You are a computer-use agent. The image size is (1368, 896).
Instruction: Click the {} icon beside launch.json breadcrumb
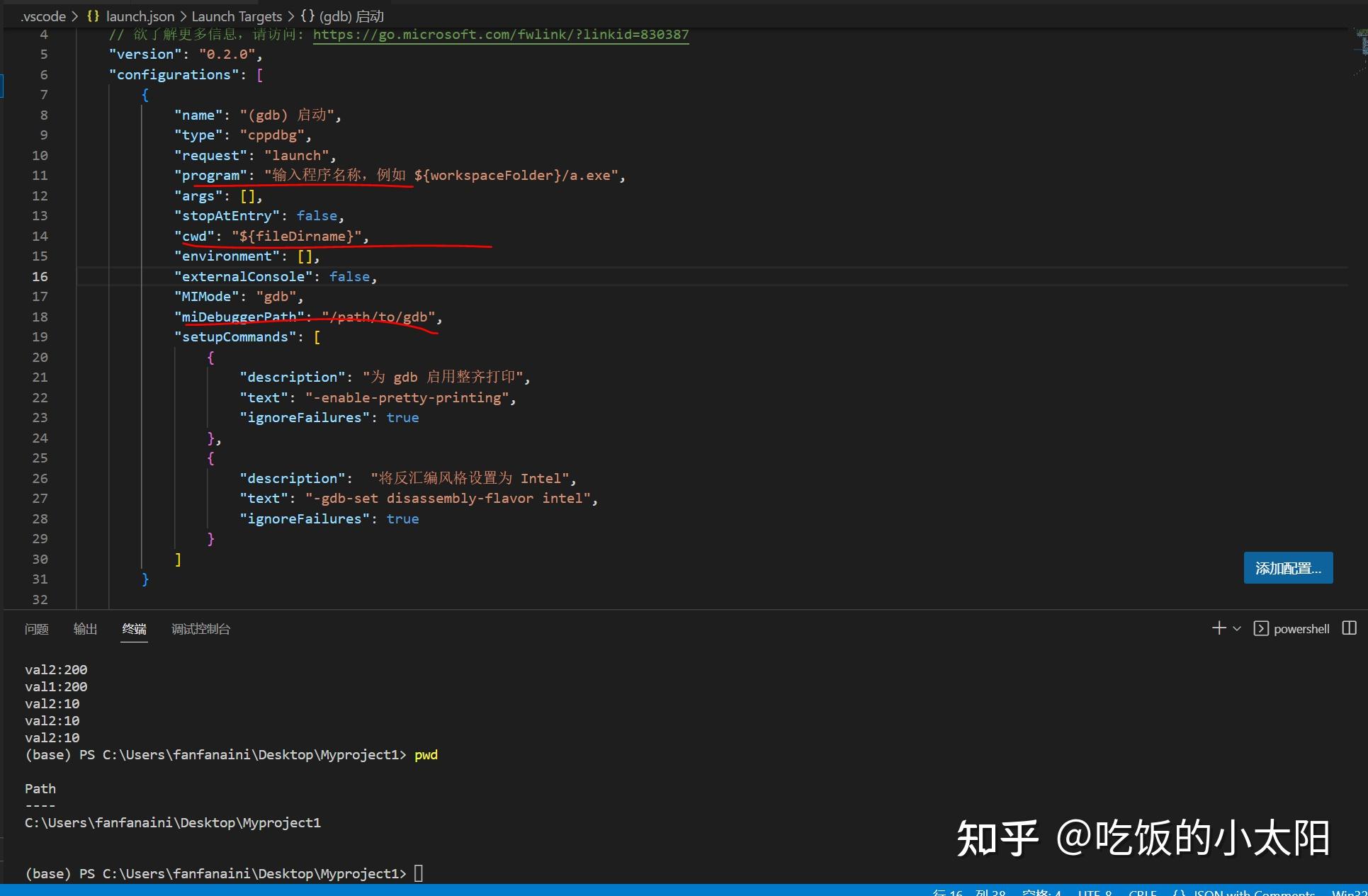pyautogui.click(x=92, y=16)
